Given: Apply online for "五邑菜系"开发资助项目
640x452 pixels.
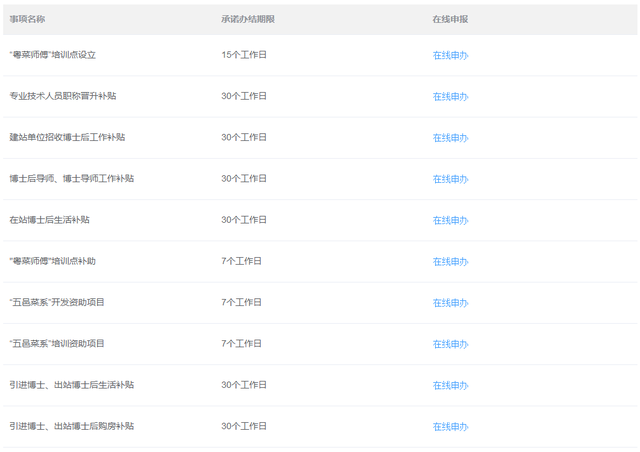Looking at the screenshot, I should point(450,302).
